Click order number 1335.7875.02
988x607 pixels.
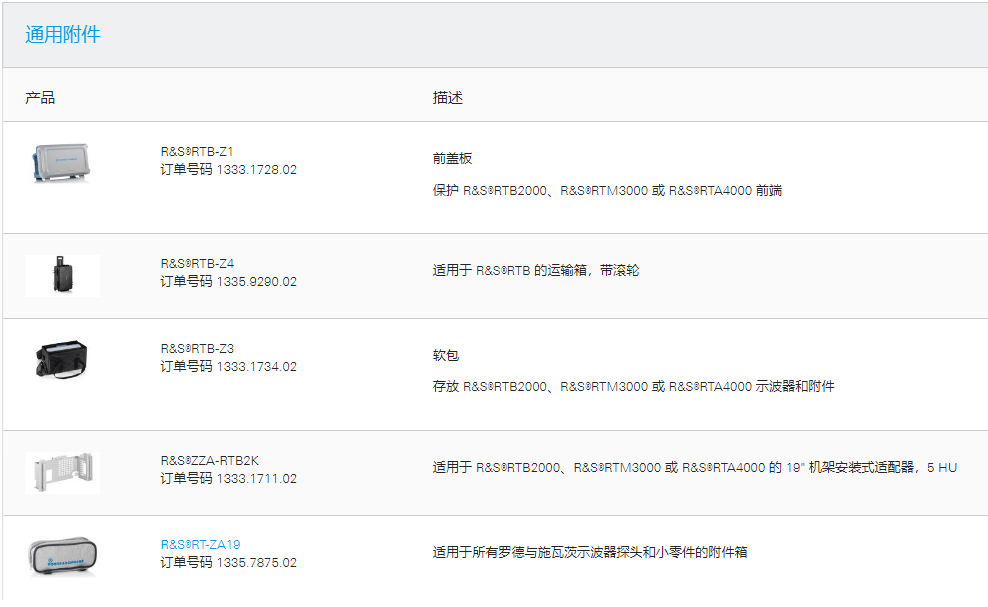coord(256,563)
